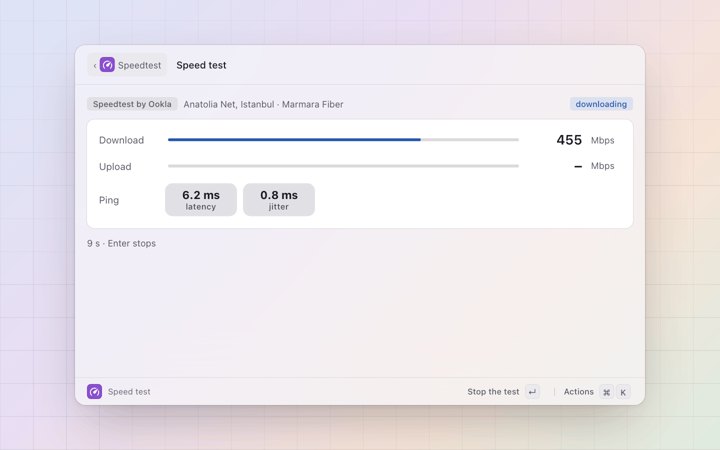The image size is (720, 450).
Task: Click the Upload progress bar
Action: point(343,166)
